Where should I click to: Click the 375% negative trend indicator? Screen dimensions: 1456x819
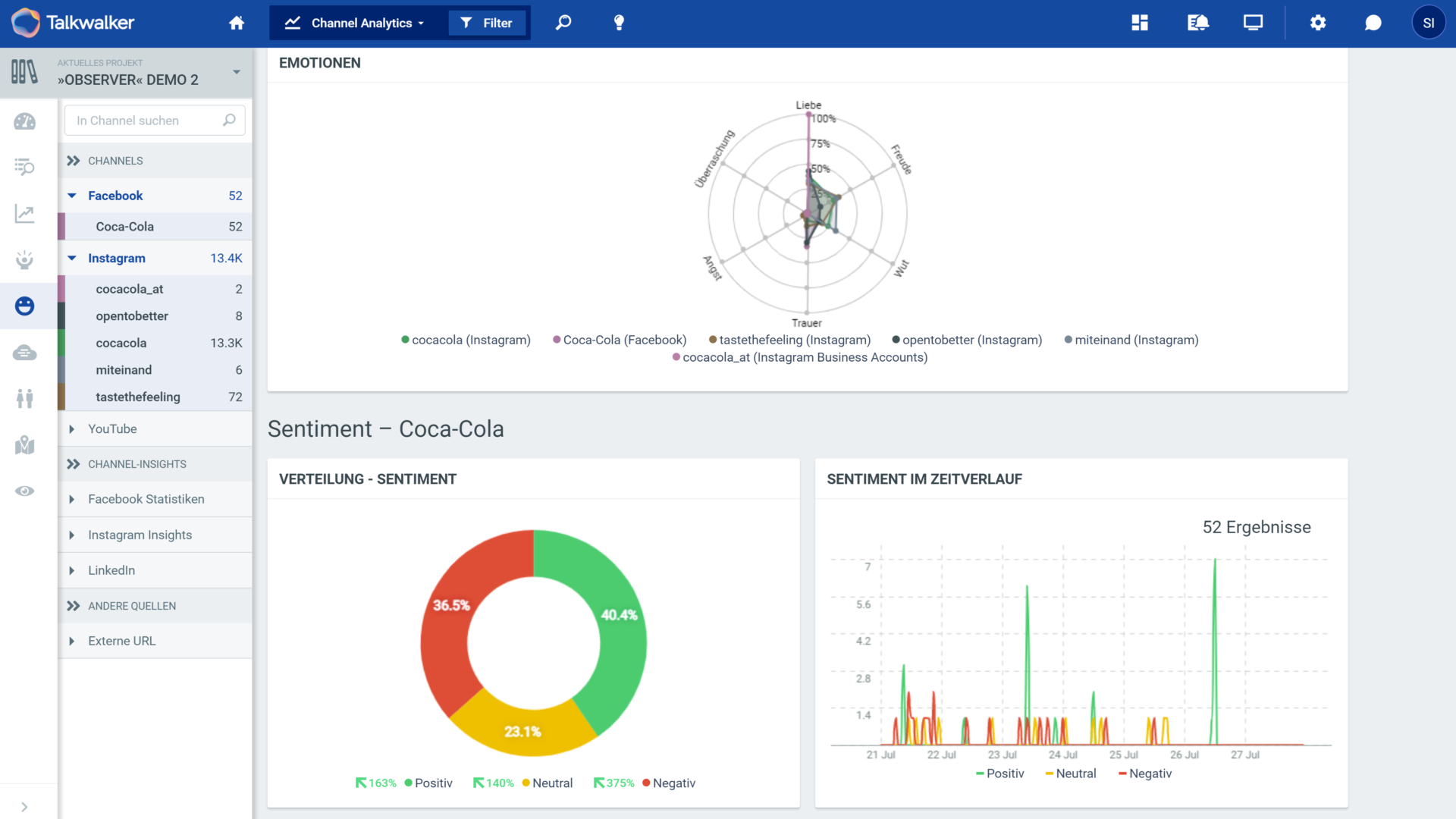(x=614, y=783)
